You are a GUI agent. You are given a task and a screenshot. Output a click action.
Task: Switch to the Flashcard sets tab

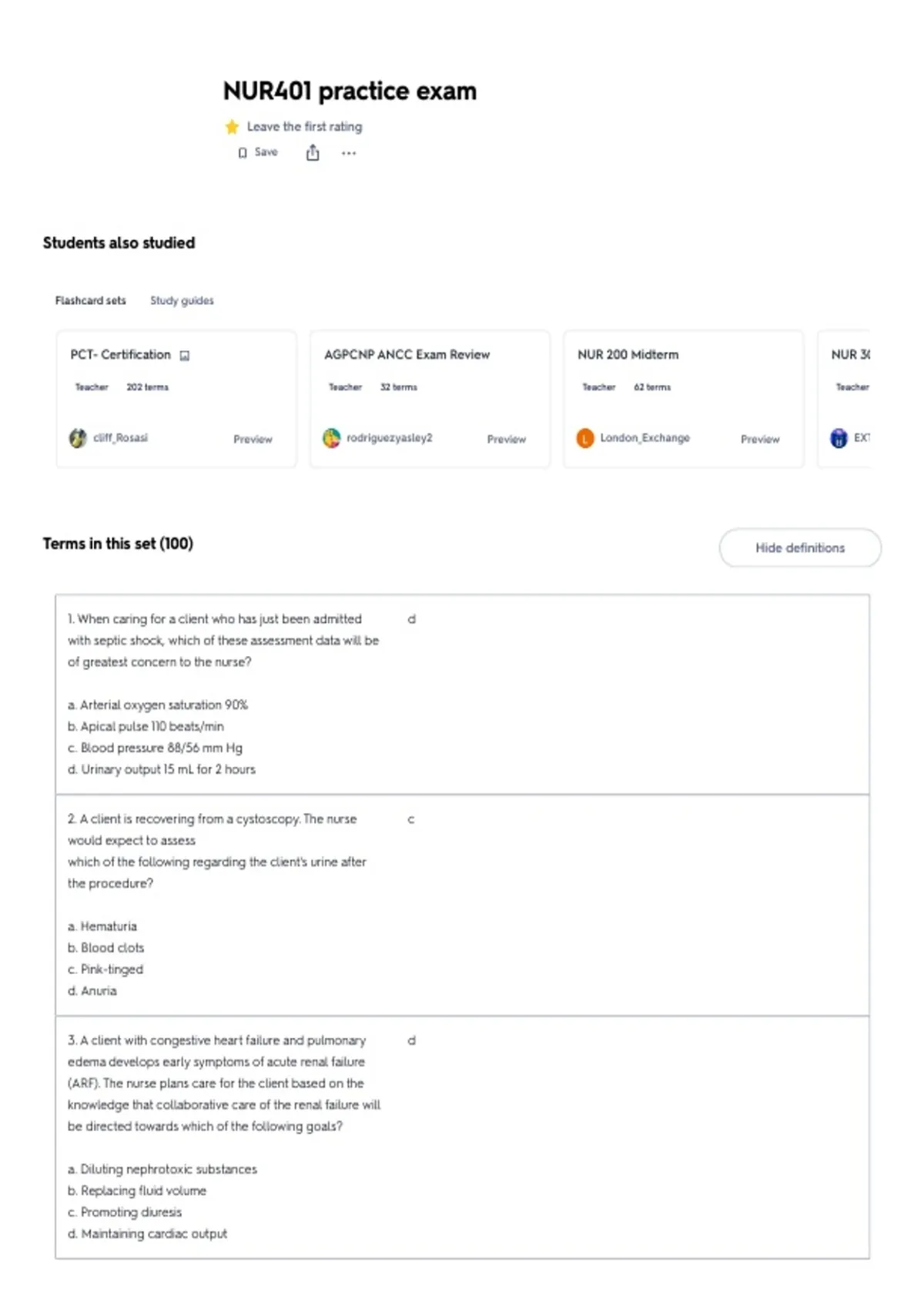click(x=90, y=300)
